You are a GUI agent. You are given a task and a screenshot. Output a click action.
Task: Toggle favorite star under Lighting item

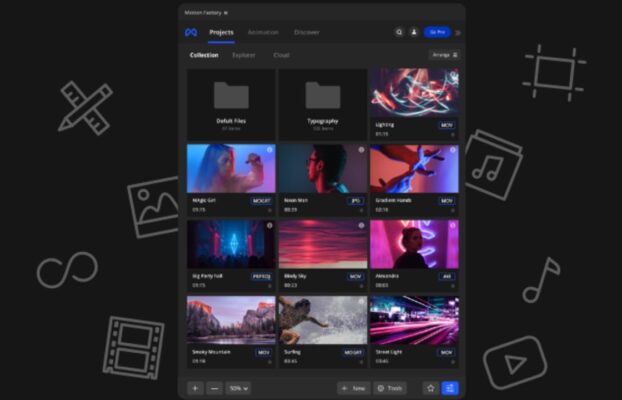pos(453,134)
